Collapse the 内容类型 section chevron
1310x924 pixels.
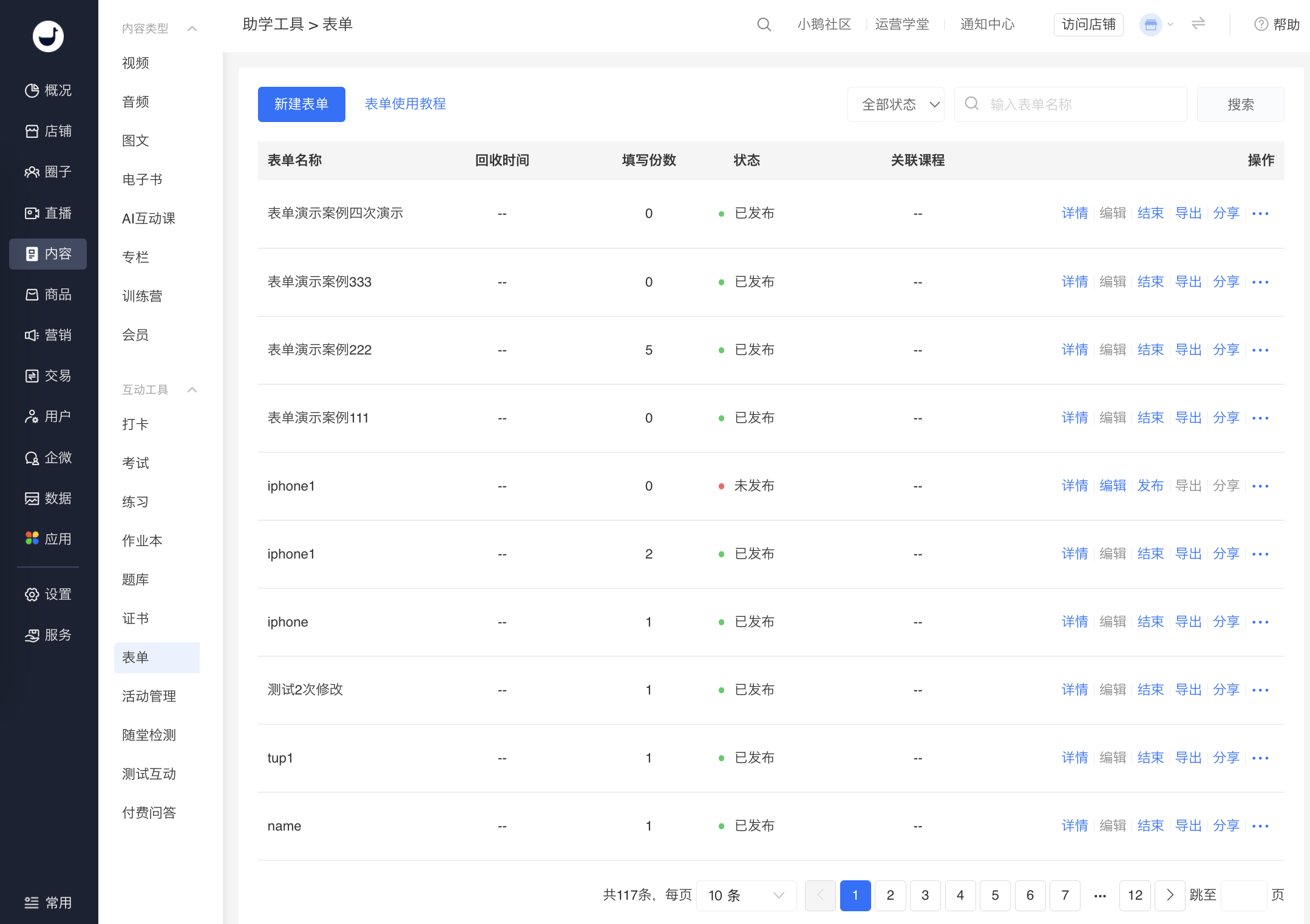(192, 29)
